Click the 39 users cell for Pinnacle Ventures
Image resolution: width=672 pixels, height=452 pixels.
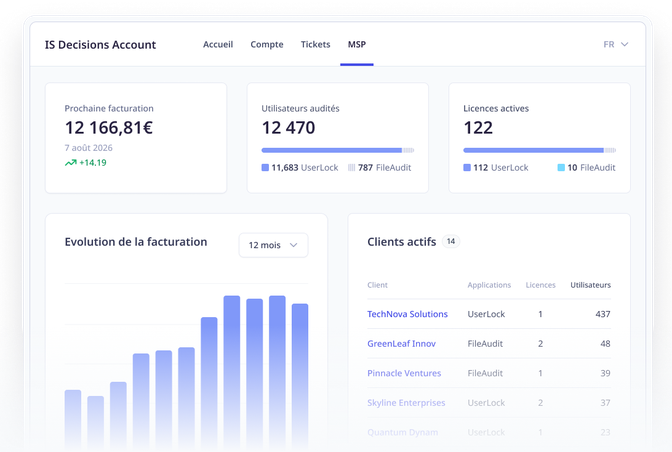pos(605,373)
